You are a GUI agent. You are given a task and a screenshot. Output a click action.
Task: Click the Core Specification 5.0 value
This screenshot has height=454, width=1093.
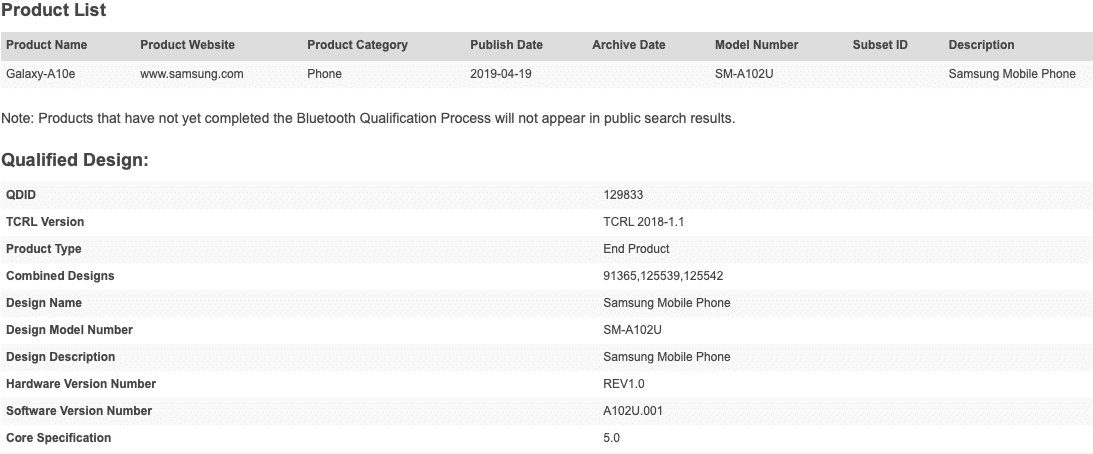click(x=612, y=438)
